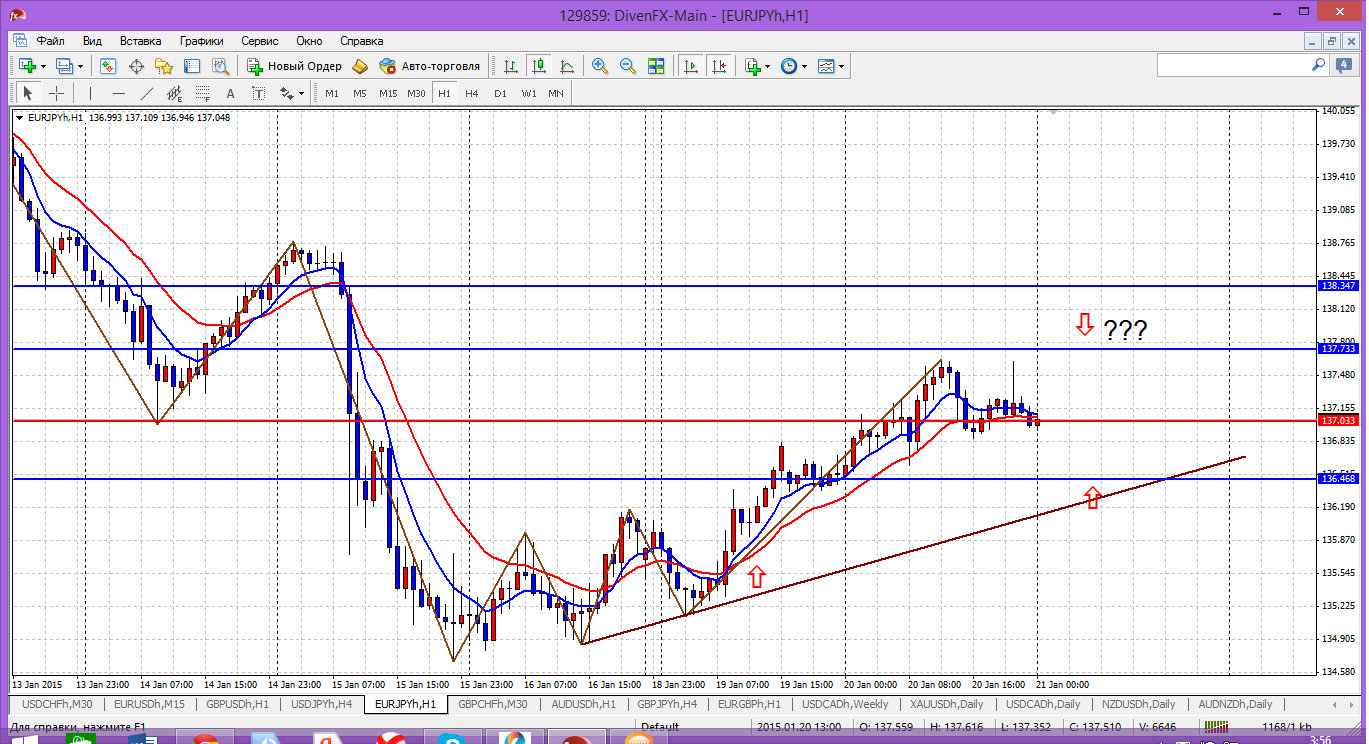
Task: Open the Сервис menu
Action: (x=260, y=41)
